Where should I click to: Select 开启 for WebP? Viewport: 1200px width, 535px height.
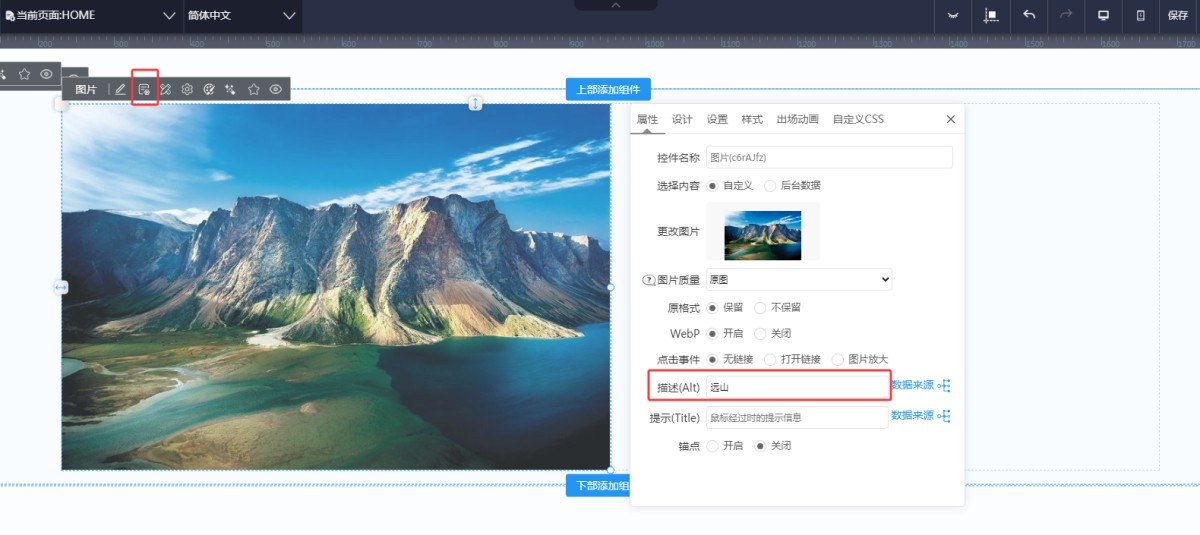(x=713, y=333)
